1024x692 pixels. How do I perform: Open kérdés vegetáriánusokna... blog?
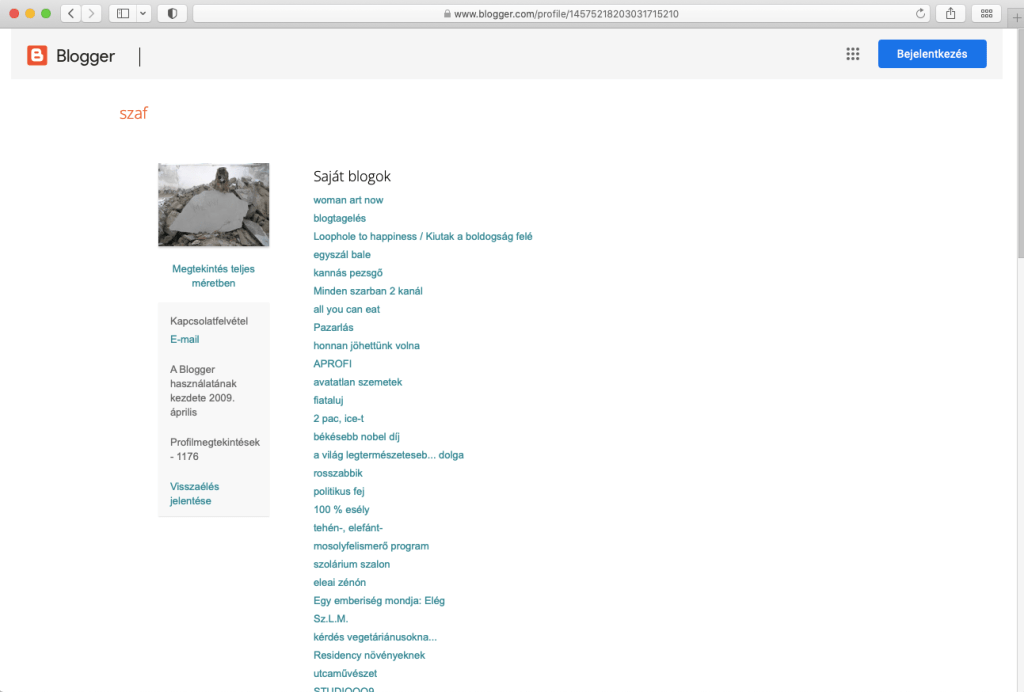375,637
